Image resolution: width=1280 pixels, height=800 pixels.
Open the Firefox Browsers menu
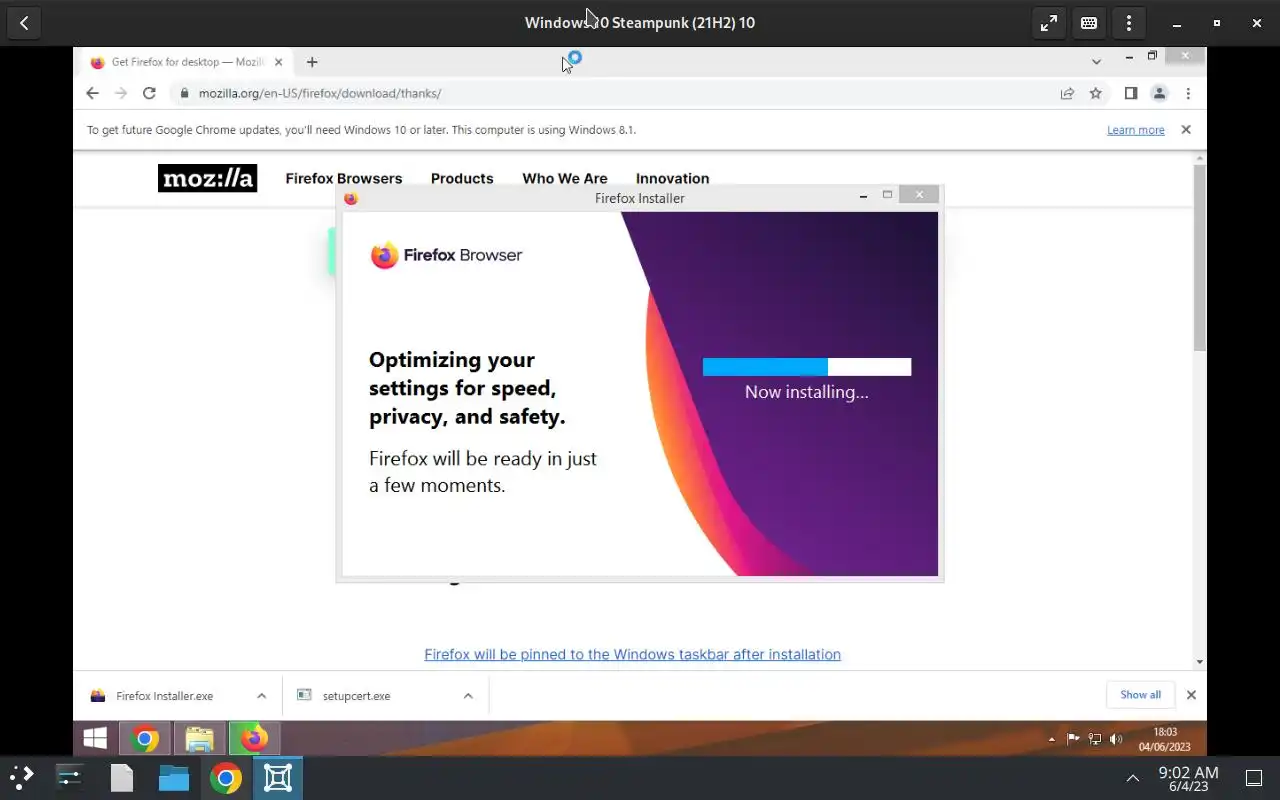(344, 178)
